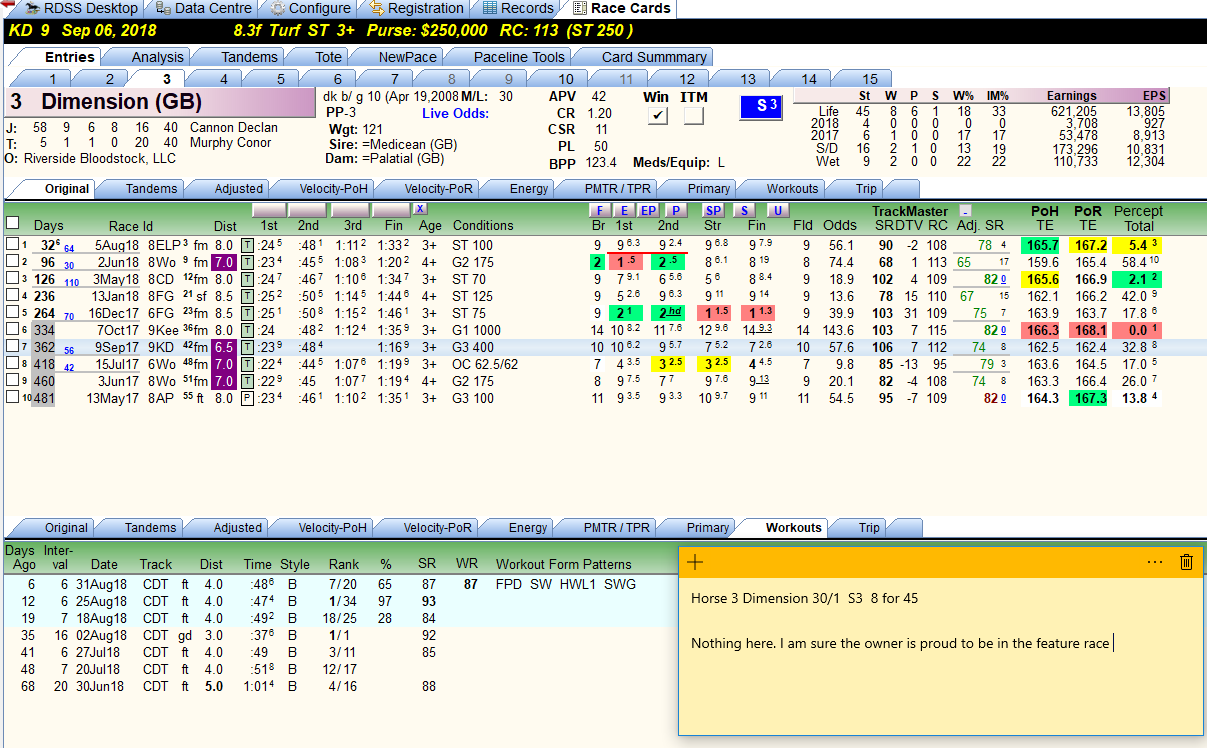Click the small X button above Age column

(421, 209)
